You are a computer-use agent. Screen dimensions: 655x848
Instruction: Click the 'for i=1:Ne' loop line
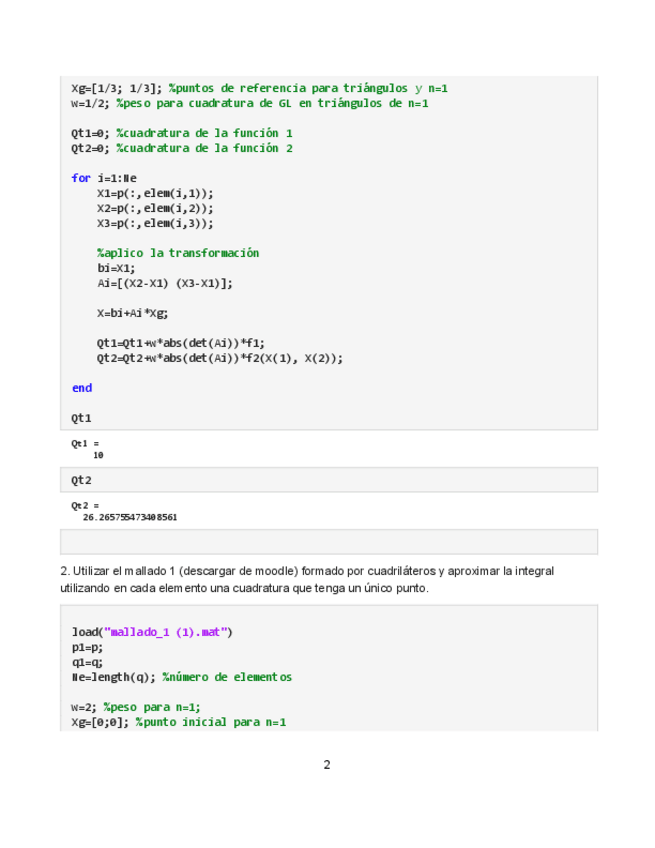point(104,178)
